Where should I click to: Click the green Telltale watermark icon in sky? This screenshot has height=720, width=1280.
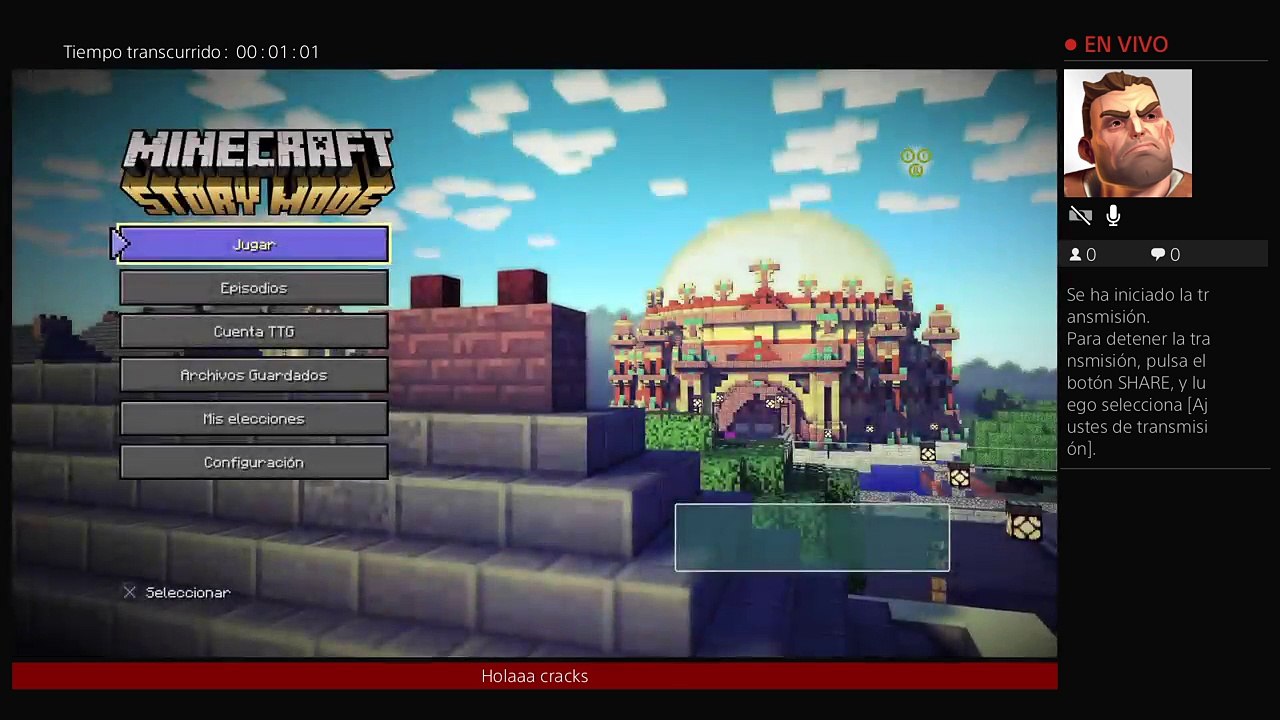coord(915,162)
